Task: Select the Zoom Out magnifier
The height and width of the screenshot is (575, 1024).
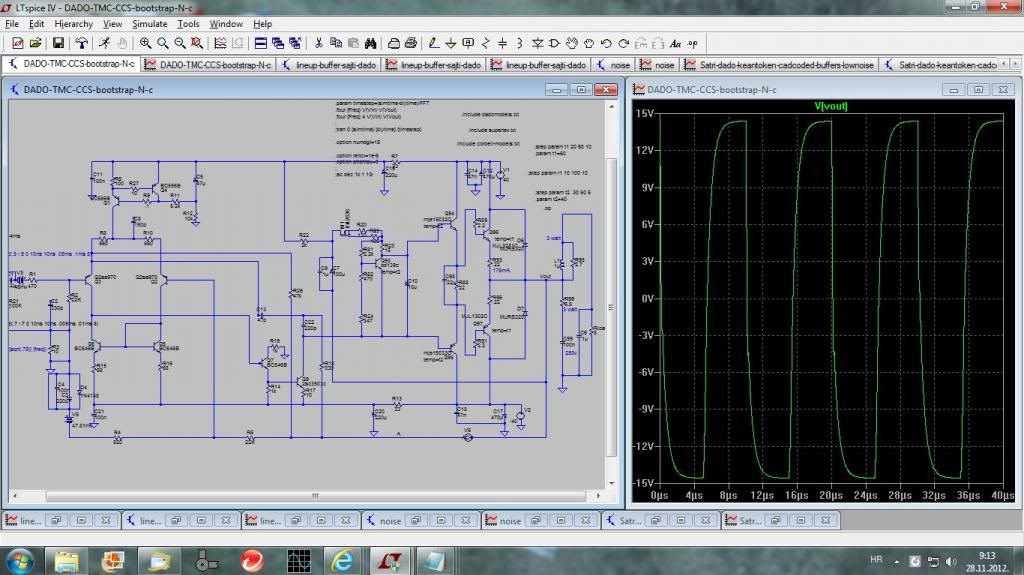Action: [180, 43]
